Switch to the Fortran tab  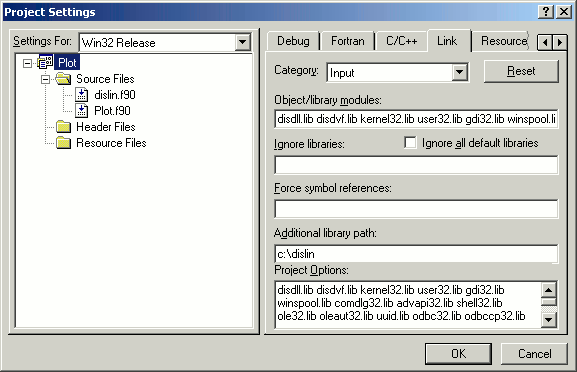(347, 41)
